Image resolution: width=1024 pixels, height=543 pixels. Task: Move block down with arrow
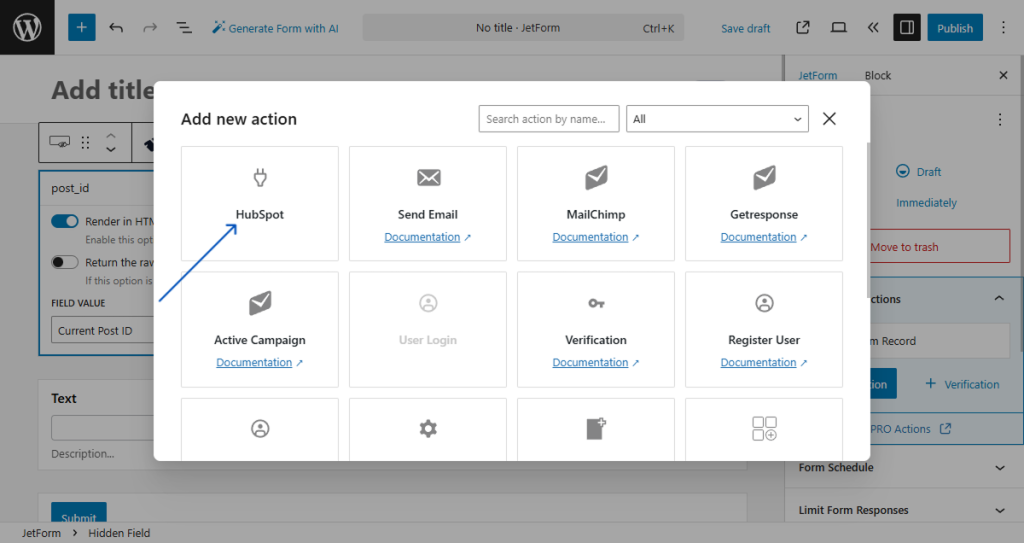111,150
